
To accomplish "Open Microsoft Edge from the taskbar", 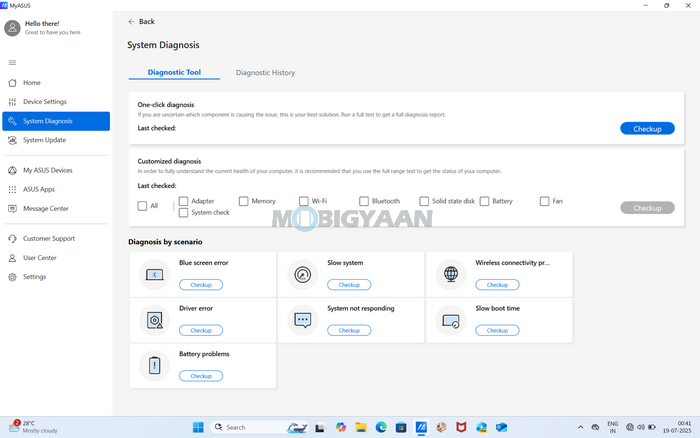I will [x=381, y=427].
